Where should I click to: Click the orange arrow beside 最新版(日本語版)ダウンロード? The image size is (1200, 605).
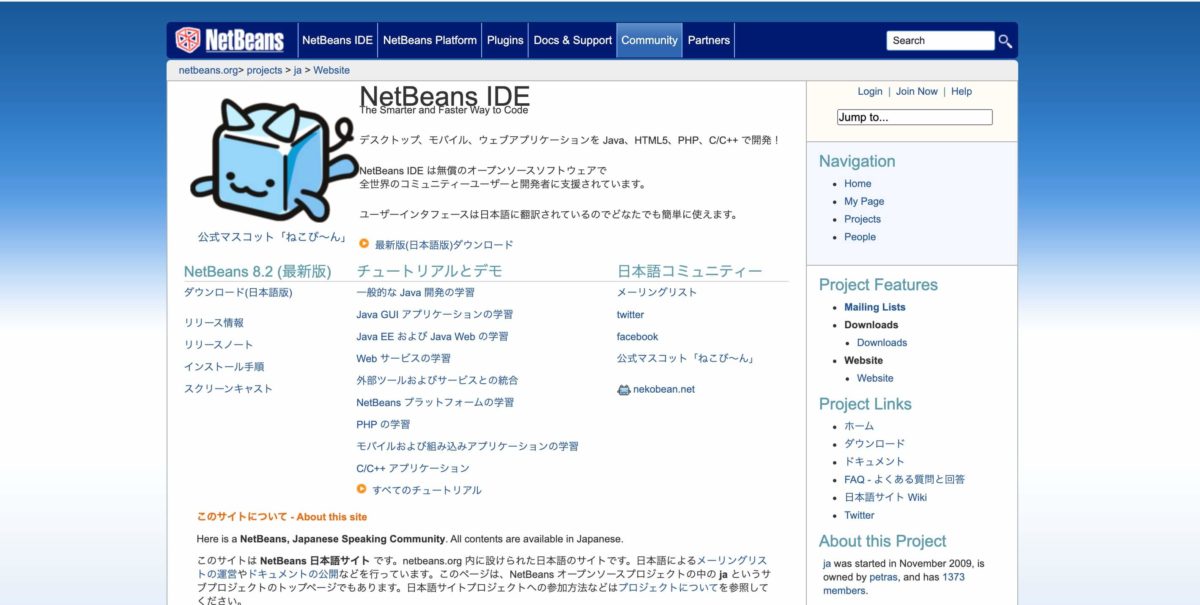pos(364,244)
